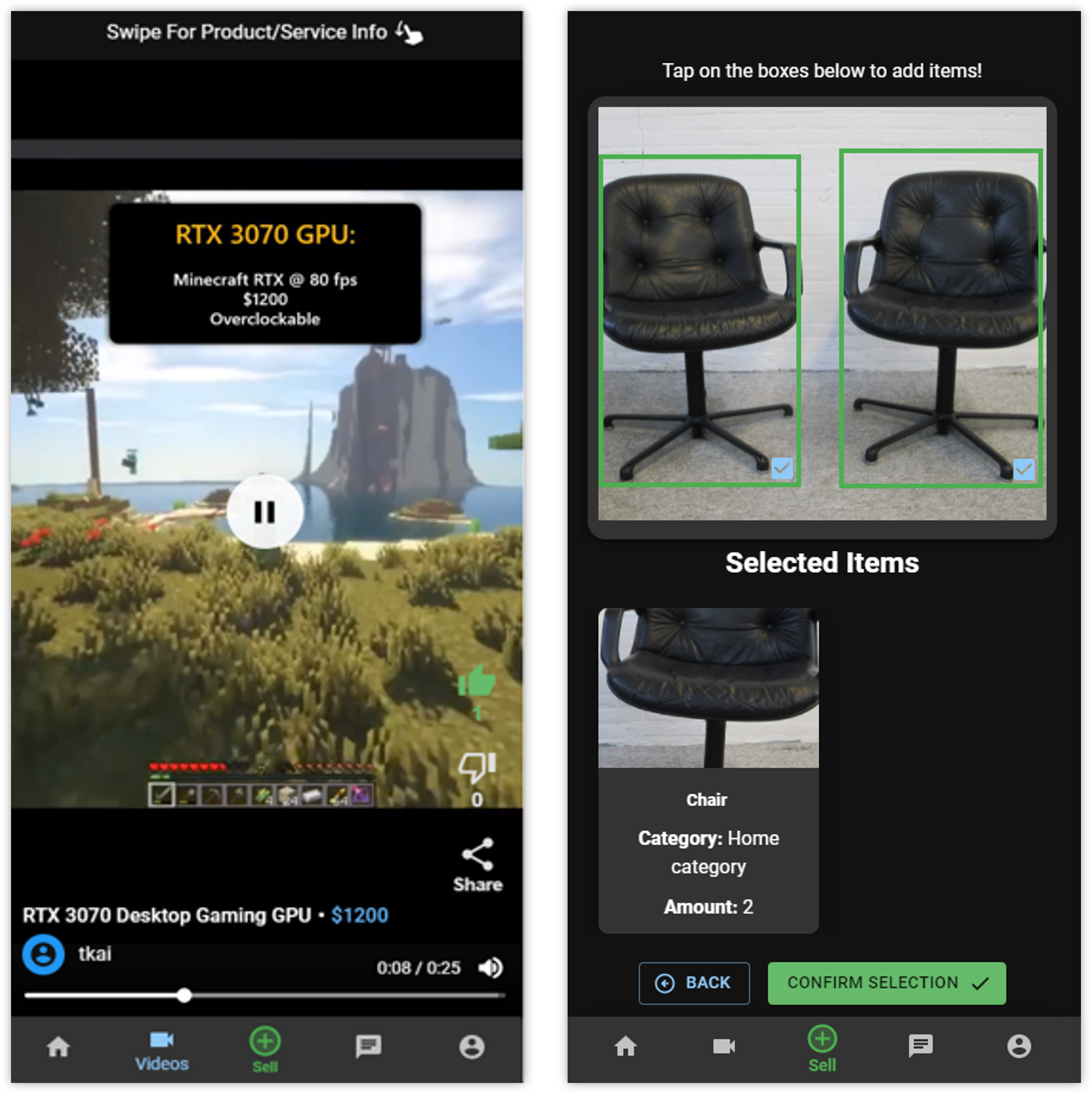This screenshot has height=1094, width=1092.
Task: Uncheck the right chair's checkbox
Action: pos(1023,469)
